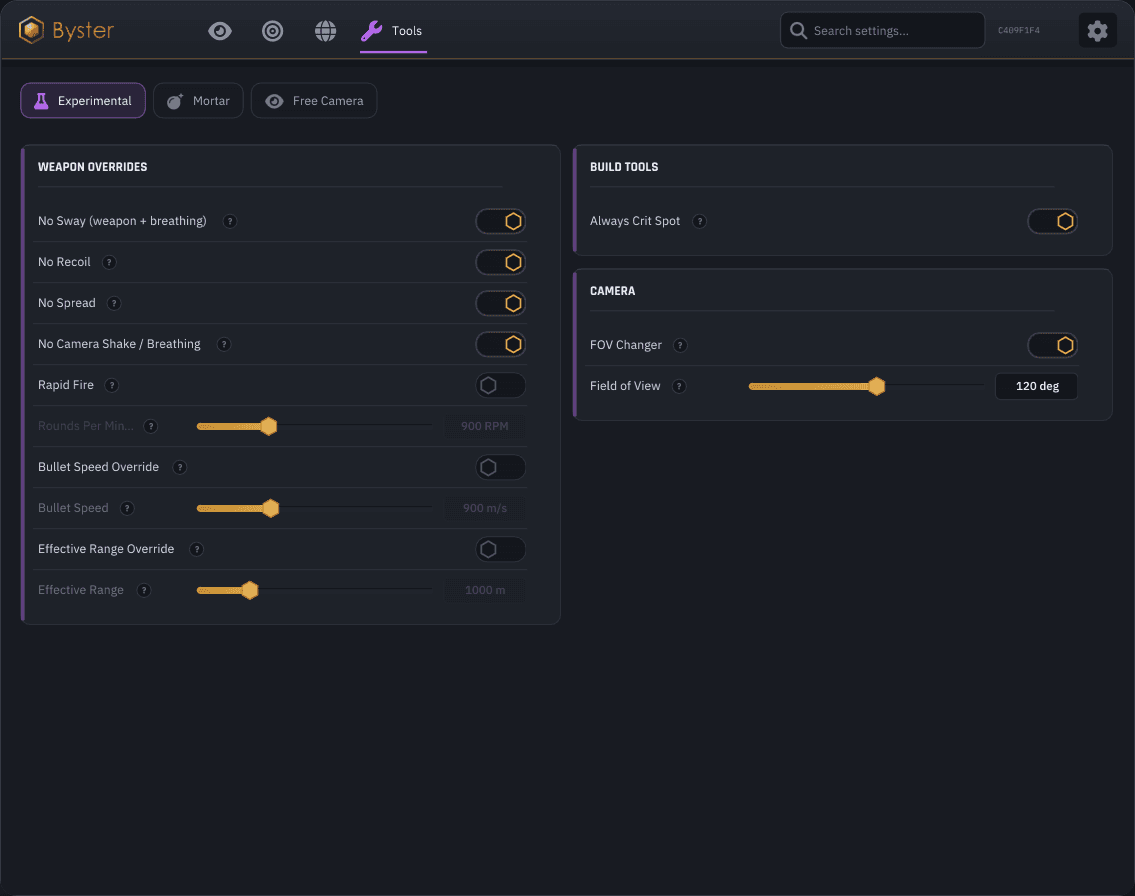The width and height of the screenshot is (1135, 896).
Task: Click the Rounds Per Min slider handle
Action: pos(269,426)
